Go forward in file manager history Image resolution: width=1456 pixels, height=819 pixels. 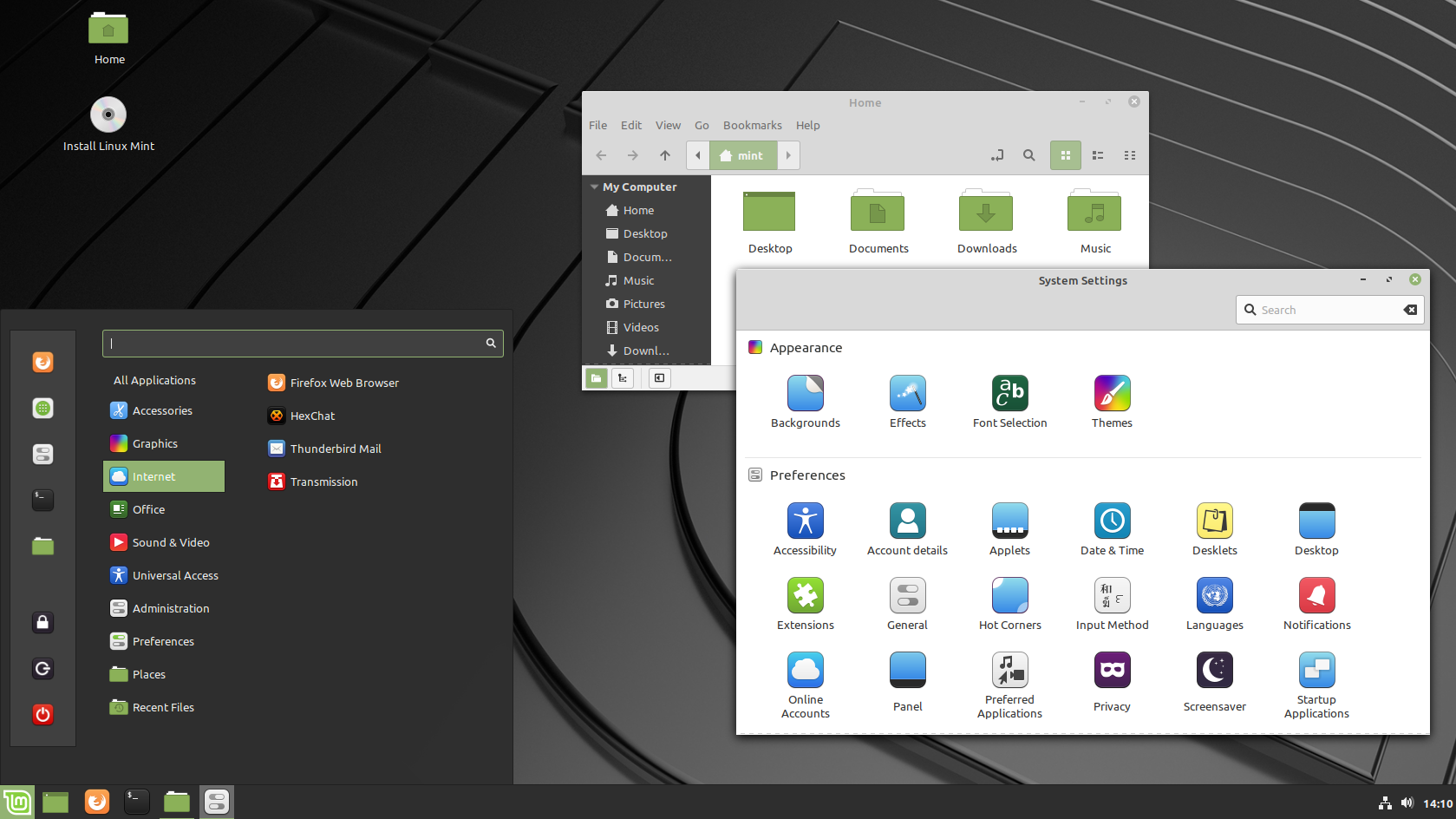633,155
